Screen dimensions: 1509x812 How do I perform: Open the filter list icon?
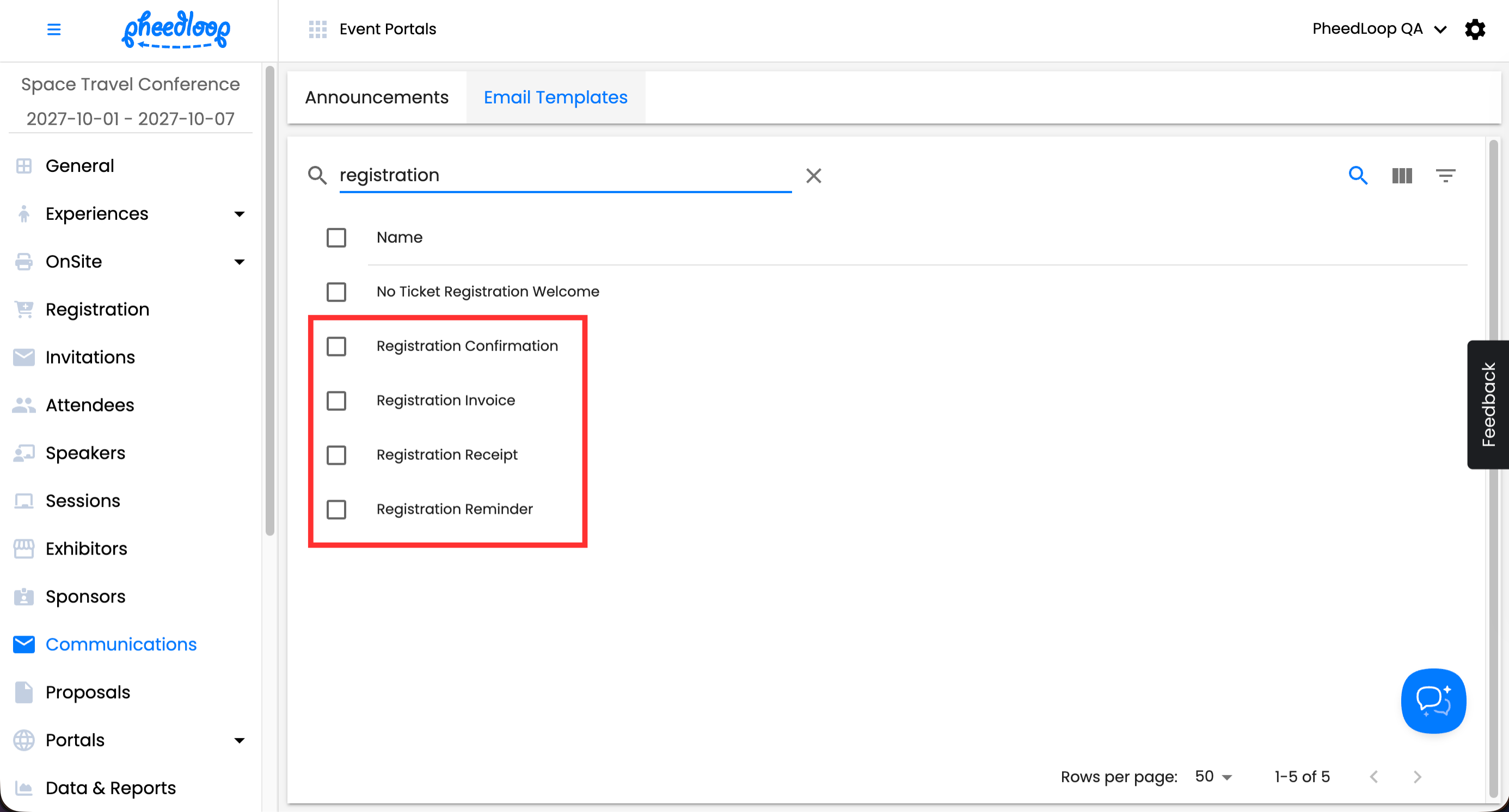1445,175
